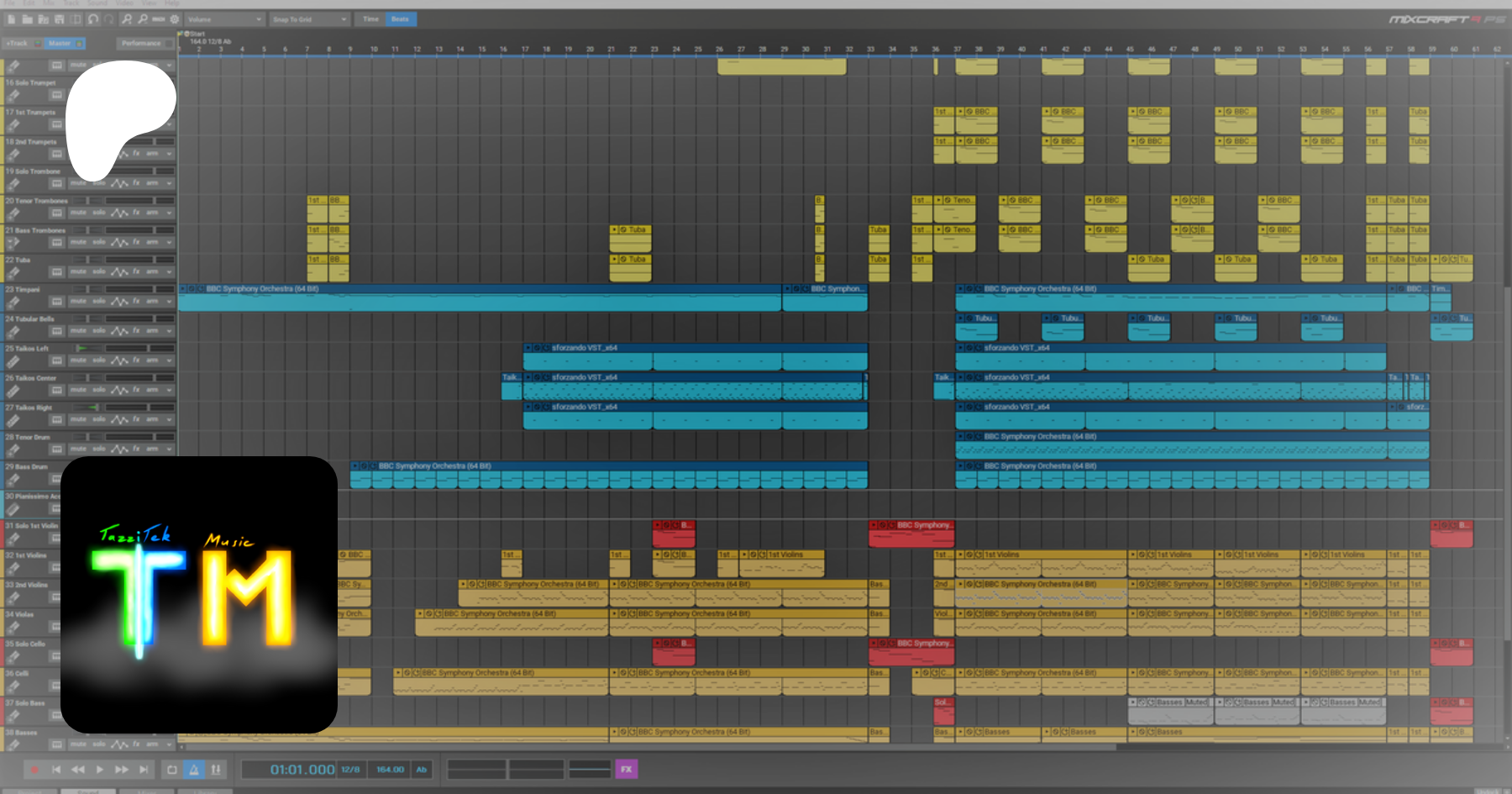Viewport: 1512px width, 794px height.
Task: Click the +Track button
Action: pos(18,43)
